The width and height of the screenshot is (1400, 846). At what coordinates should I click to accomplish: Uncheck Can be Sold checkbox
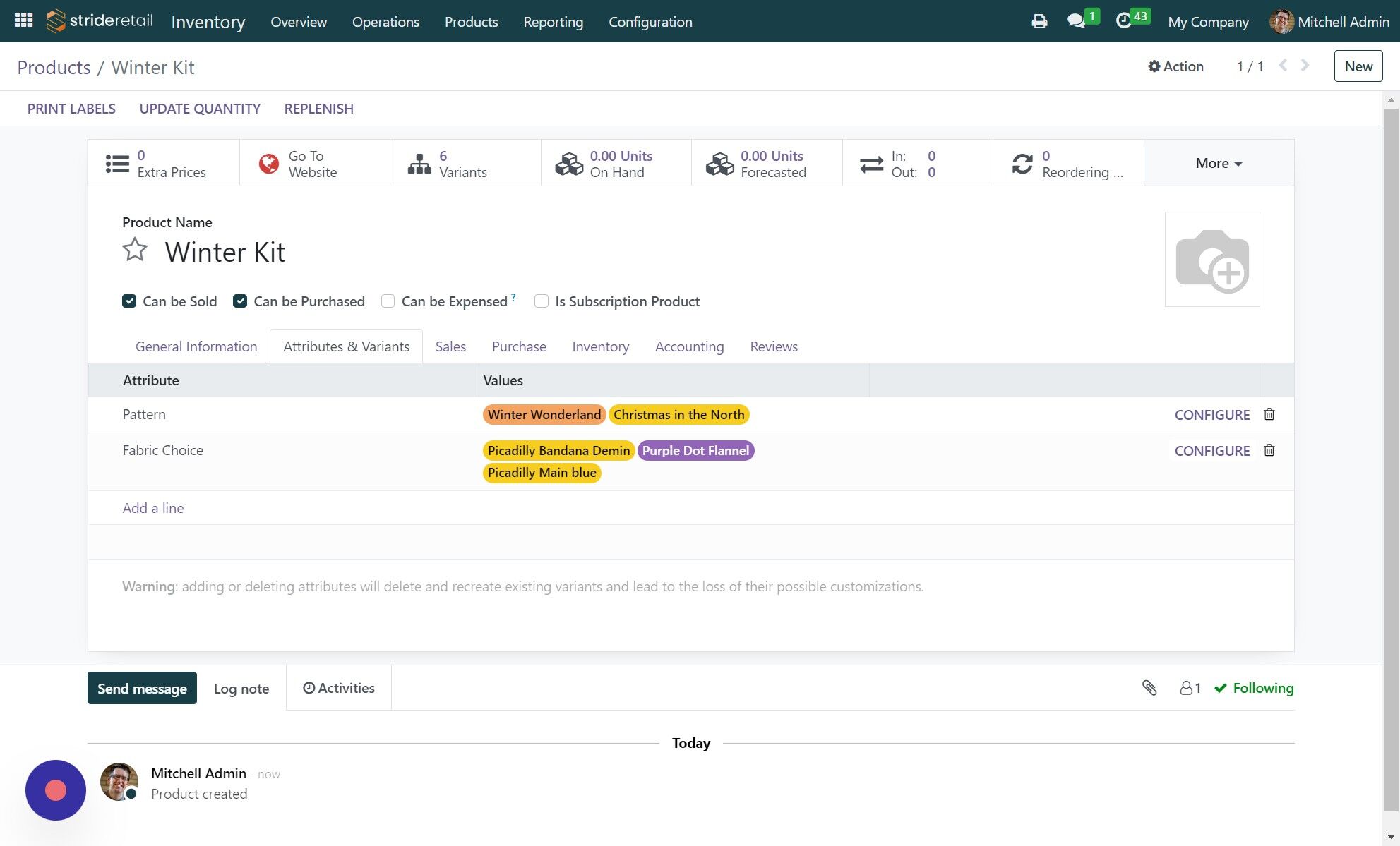(129, 301)
